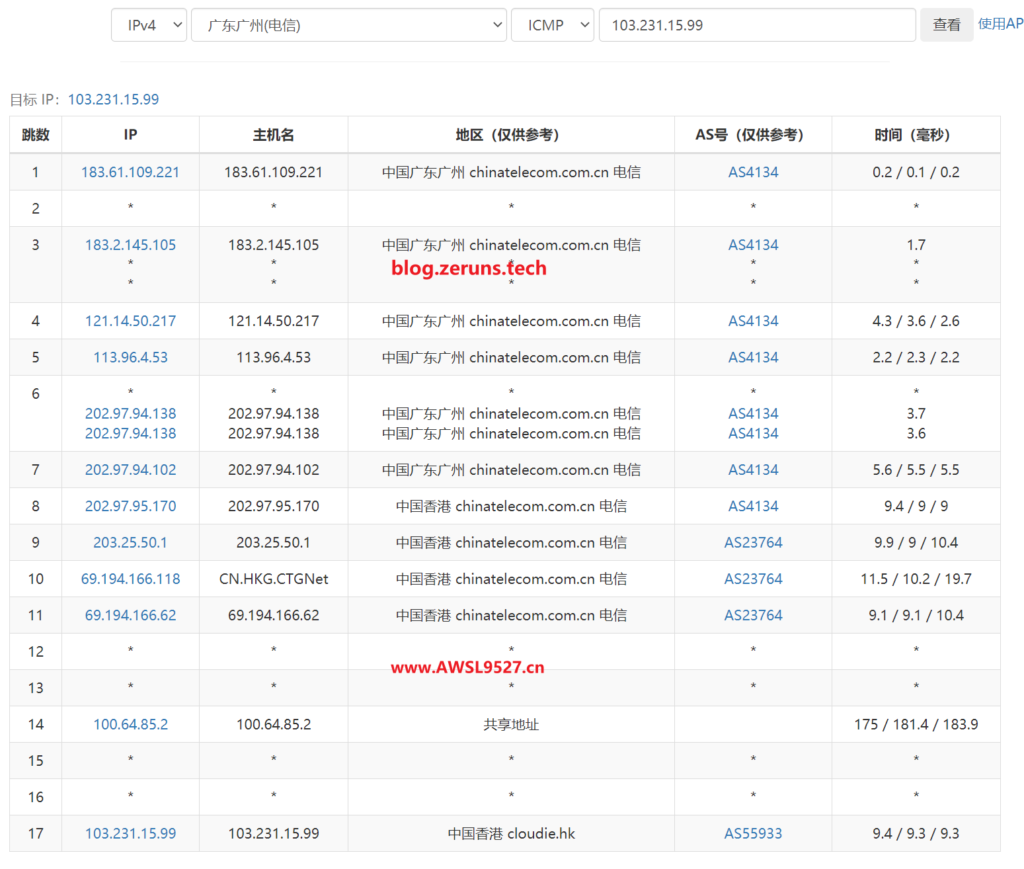Click the IP column header
The image size is (1024, 869).
click(x=131, y=135)
